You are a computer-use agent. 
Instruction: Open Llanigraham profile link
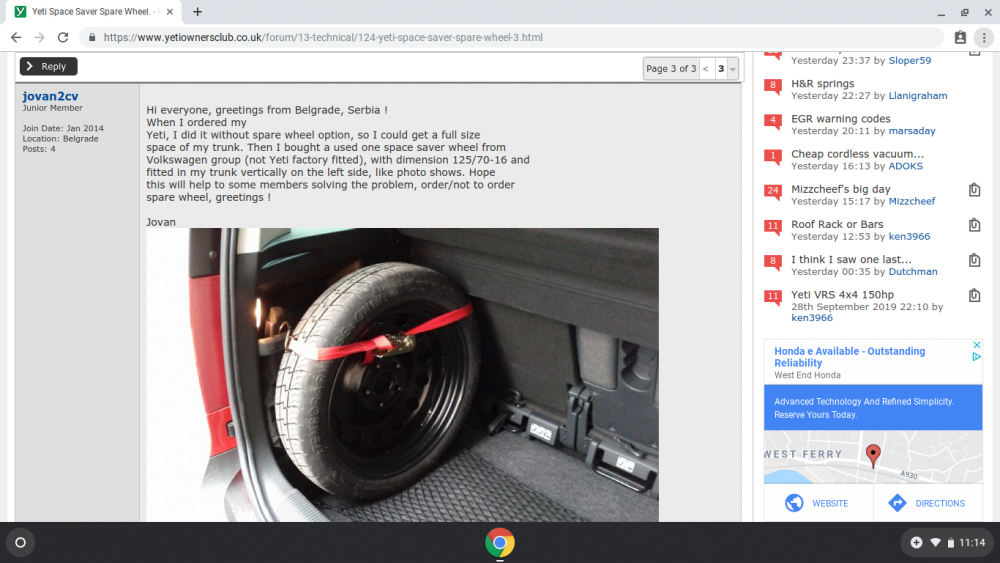pos(918,96)
